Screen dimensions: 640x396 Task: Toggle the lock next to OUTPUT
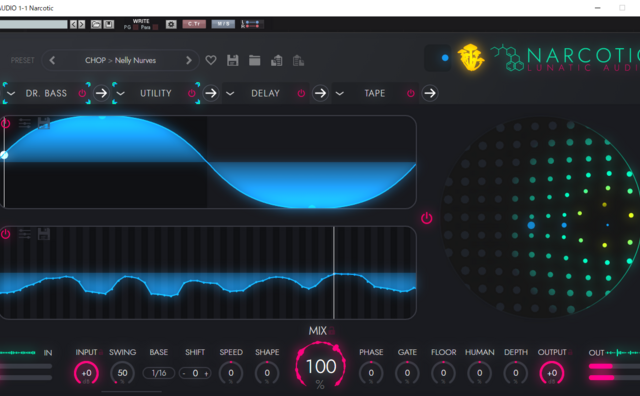[571, 352]
